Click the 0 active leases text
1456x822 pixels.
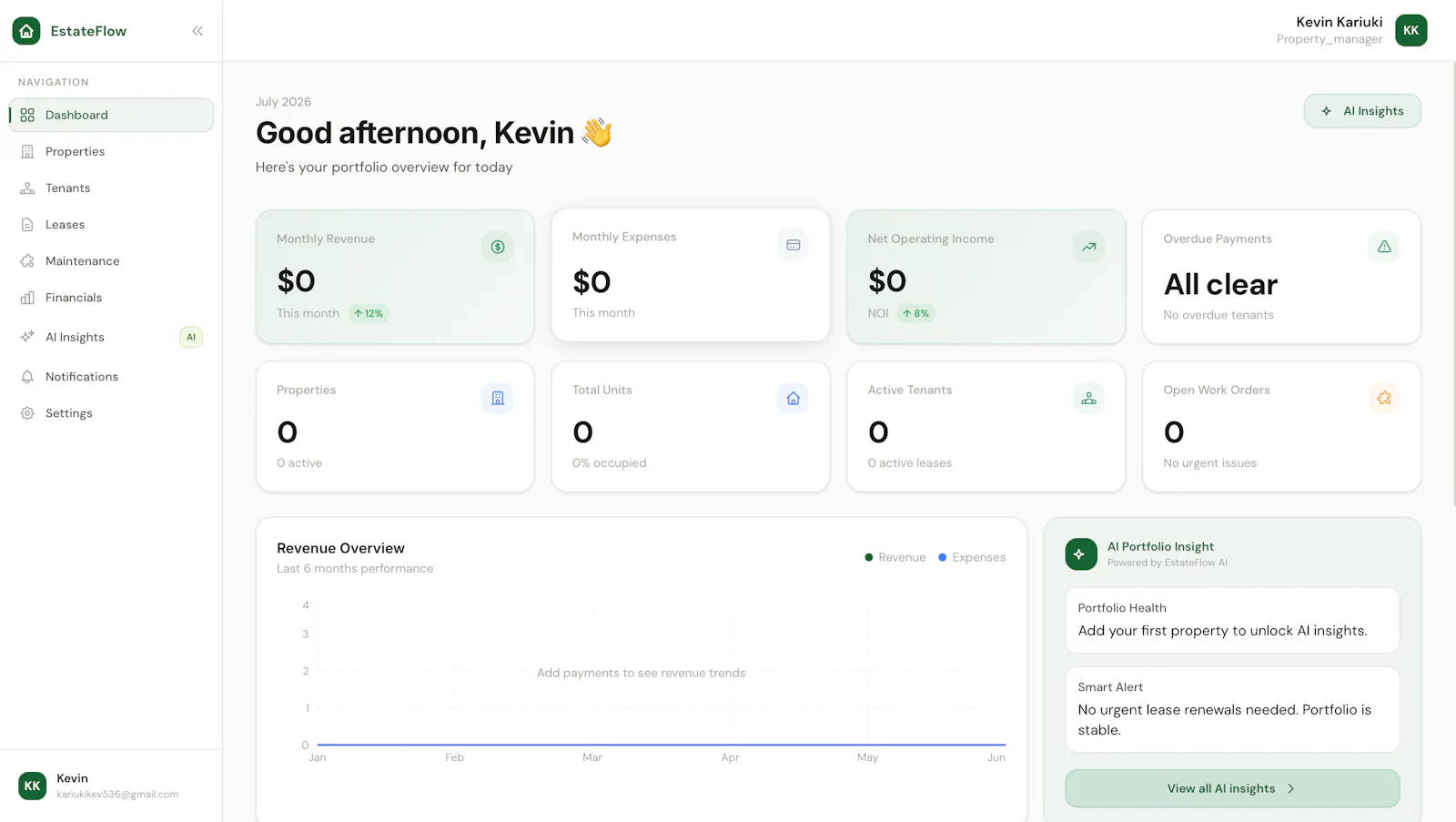pos(909,462)
